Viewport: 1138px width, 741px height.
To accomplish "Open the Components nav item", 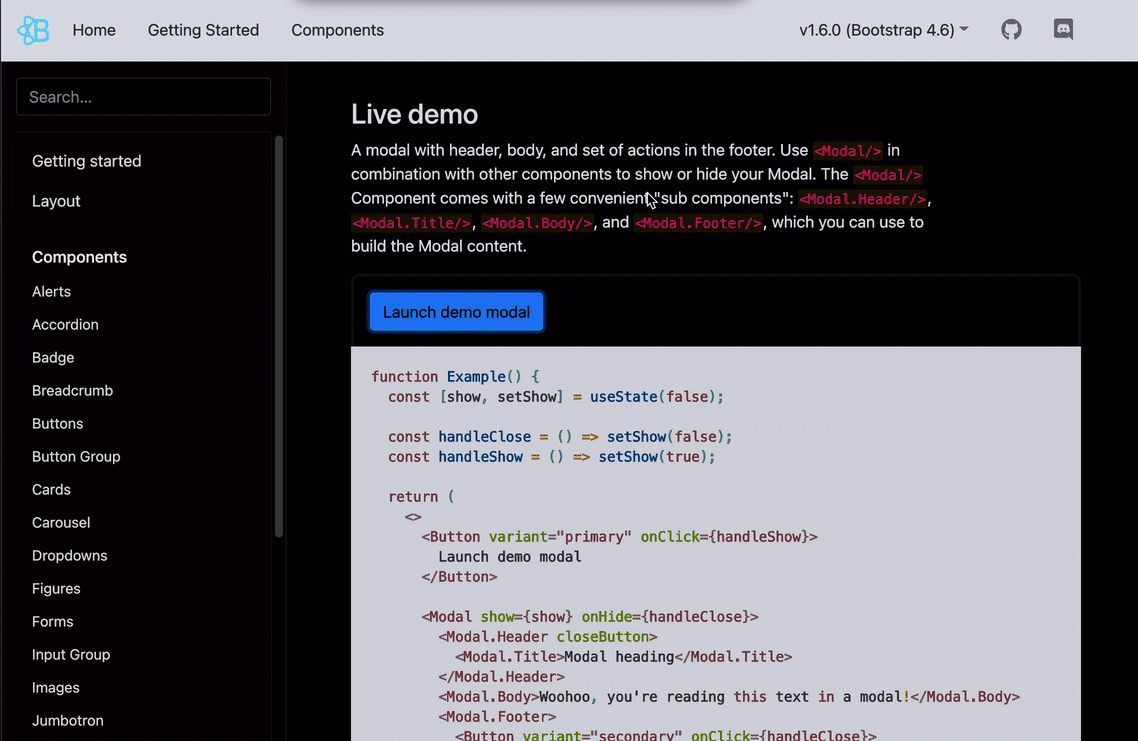I will click(337, 30).
